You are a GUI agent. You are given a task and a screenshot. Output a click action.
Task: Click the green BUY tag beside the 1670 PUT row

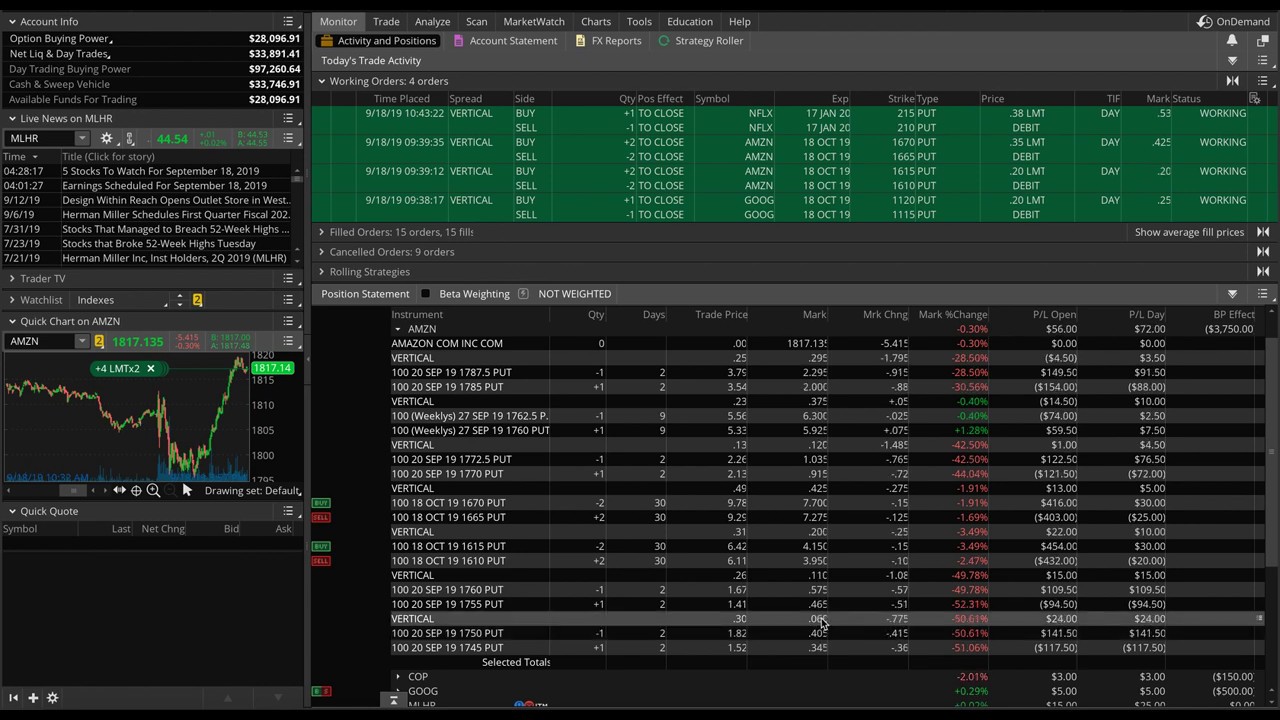(321, 503)
